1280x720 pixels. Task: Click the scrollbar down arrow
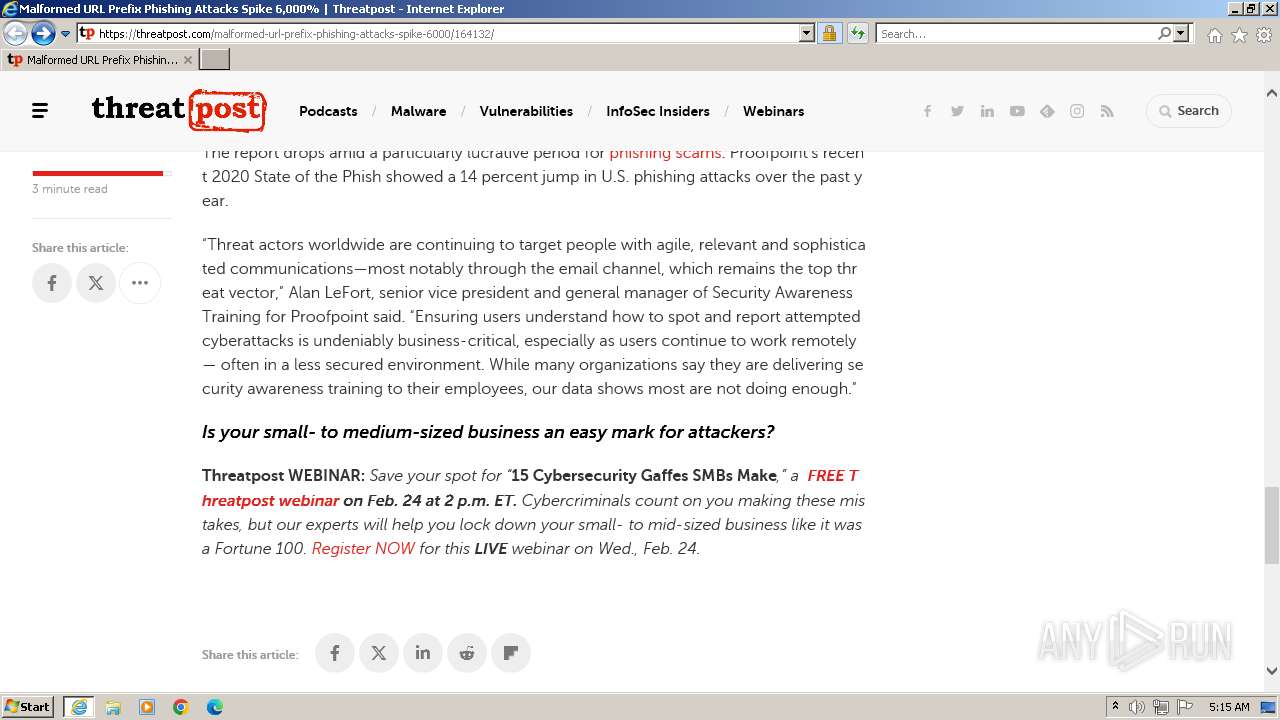[x=1272, y=671]
